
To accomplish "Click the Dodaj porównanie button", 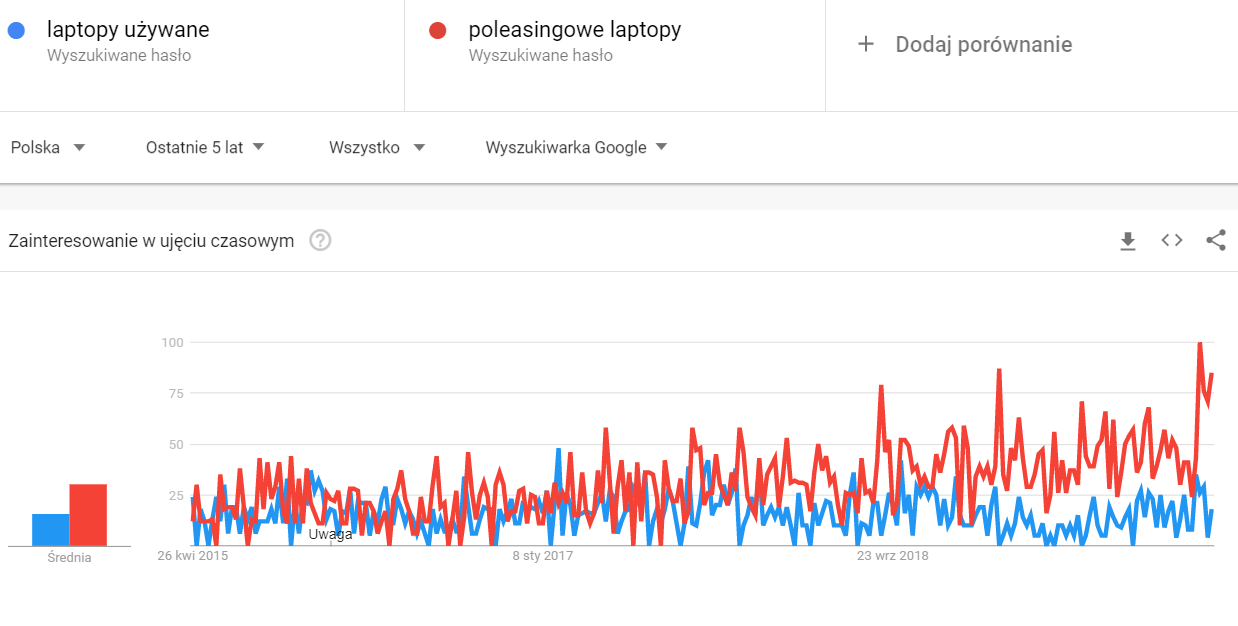I will tap(964, 44).
